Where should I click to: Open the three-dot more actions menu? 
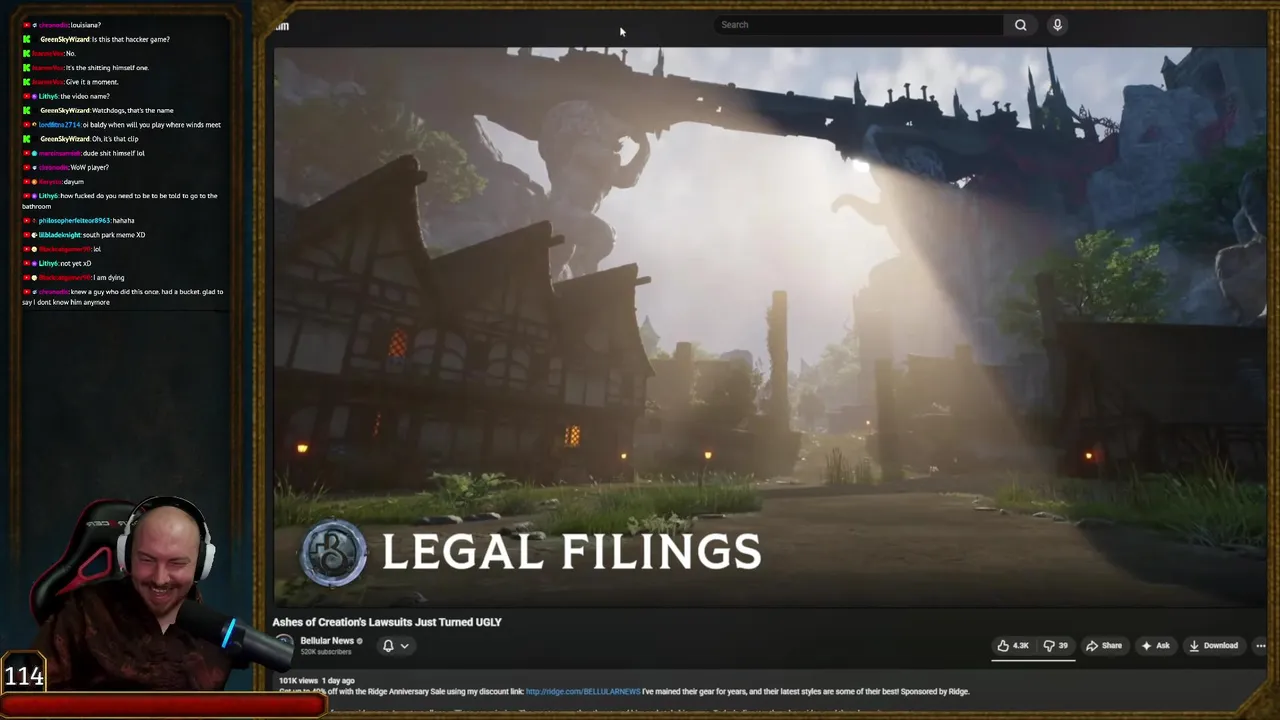(1260, 646)
